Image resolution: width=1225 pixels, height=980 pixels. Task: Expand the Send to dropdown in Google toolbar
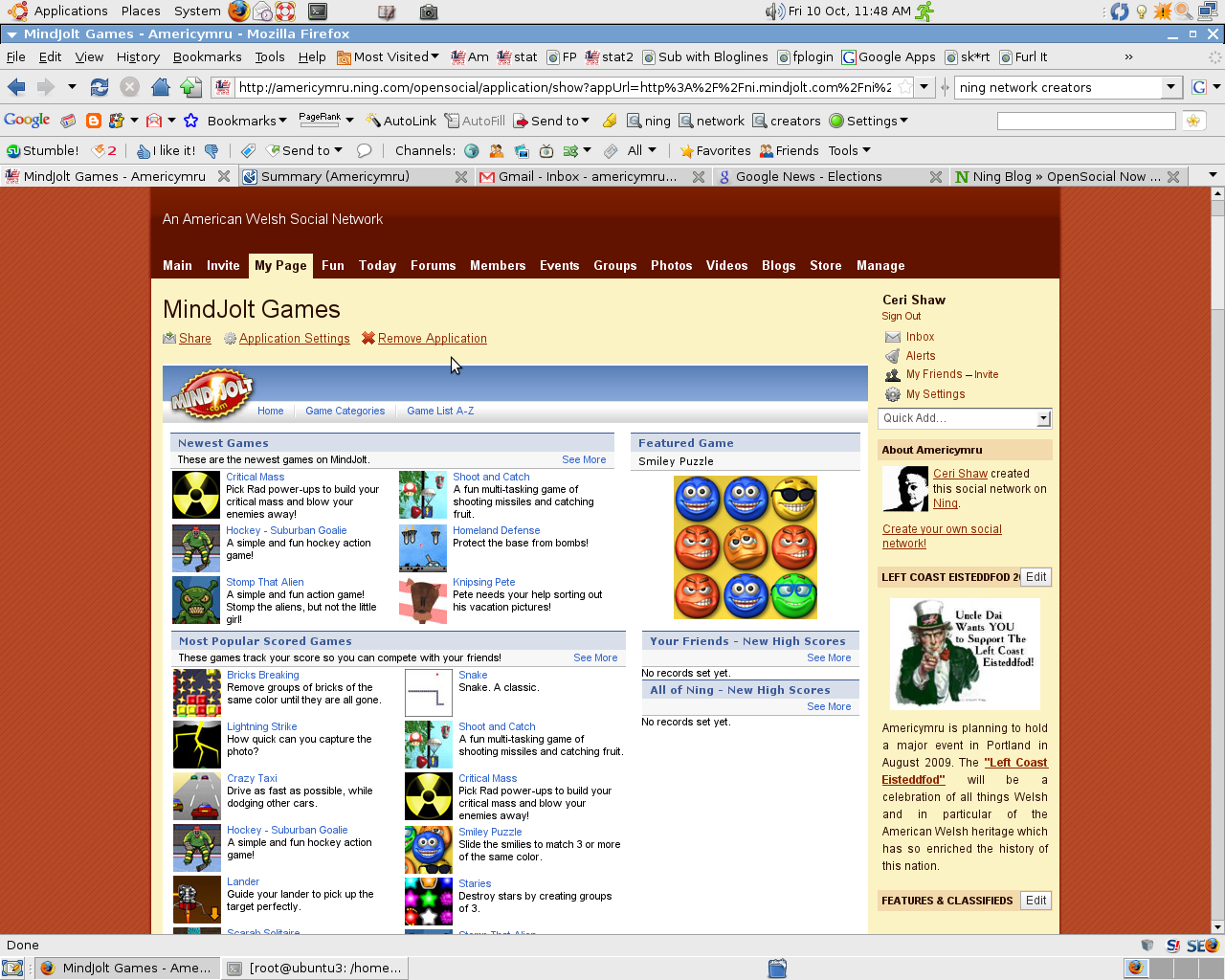pyautogui.click(x=552, y=121)
